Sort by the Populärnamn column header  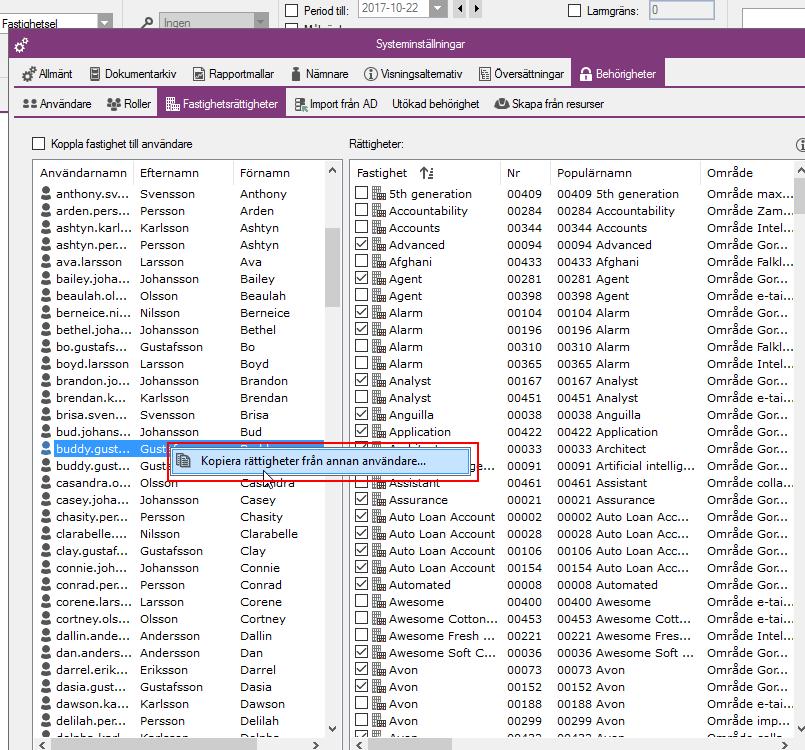pyautogui.click(x=625, y=173)
